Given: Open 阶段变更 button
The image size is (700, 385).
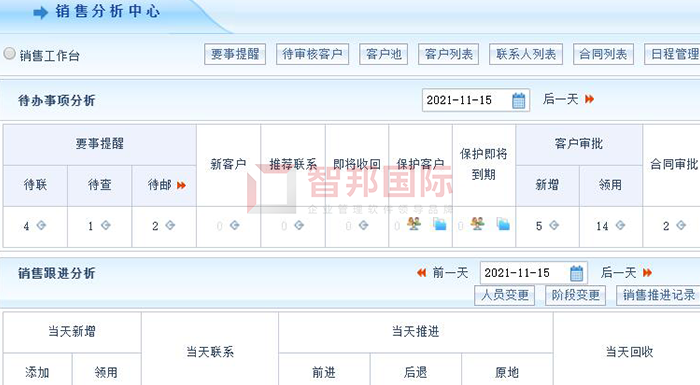Looking at the screenshot, I should pyautogui.click(x=575, y=295).
